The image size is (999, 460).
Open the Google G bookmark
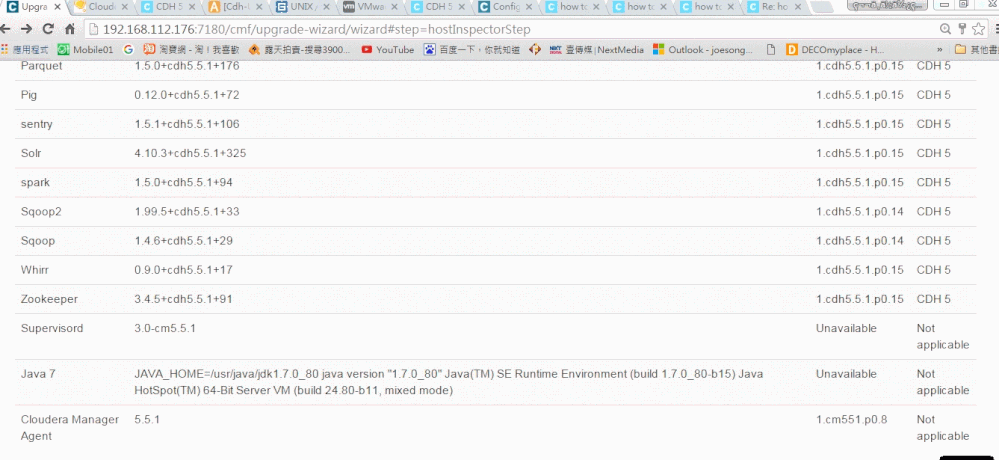pyautogui.click(x=129, y=50)
